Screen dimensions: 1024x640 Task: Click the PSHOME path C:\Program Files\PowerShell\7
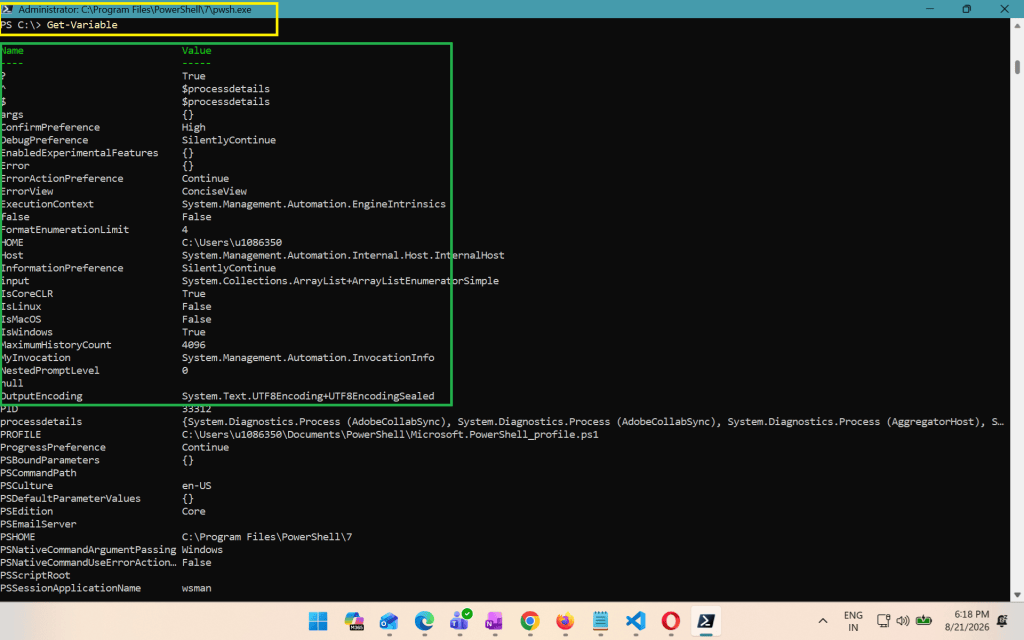pyautogui.click(x=266, y=537)
